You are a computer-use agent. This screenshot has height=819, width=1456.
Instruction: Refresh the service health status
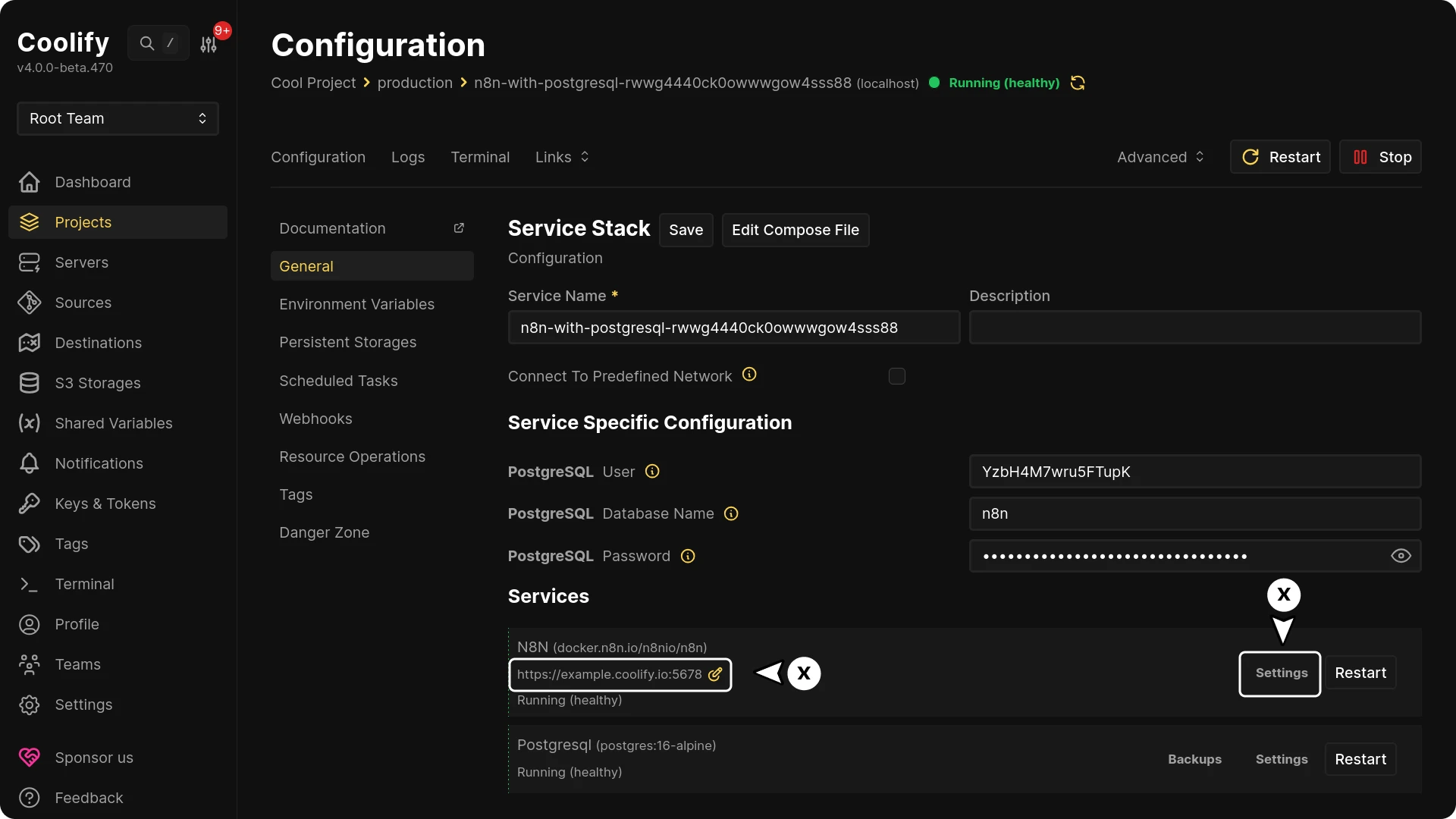point(1078,83)
